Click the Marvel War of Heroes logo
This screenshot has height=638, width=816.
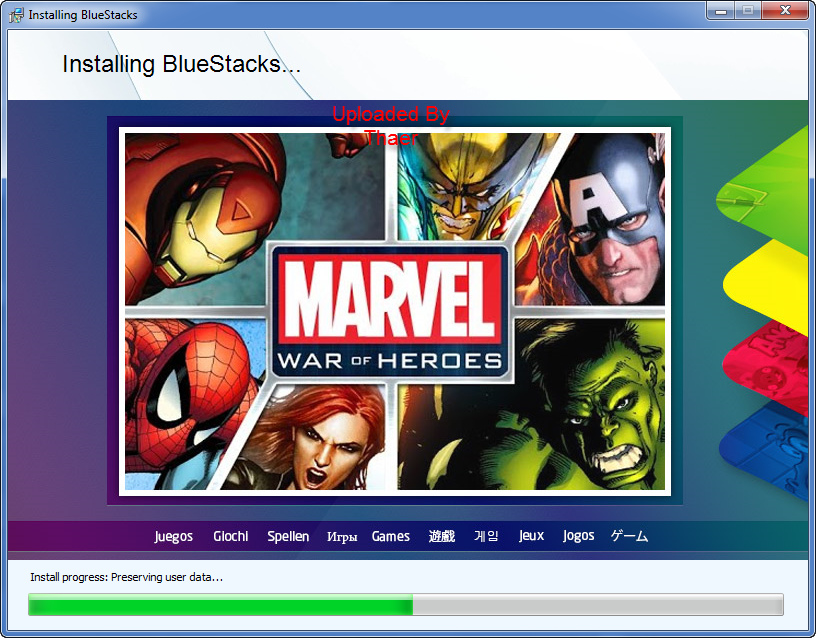point(390,310)
